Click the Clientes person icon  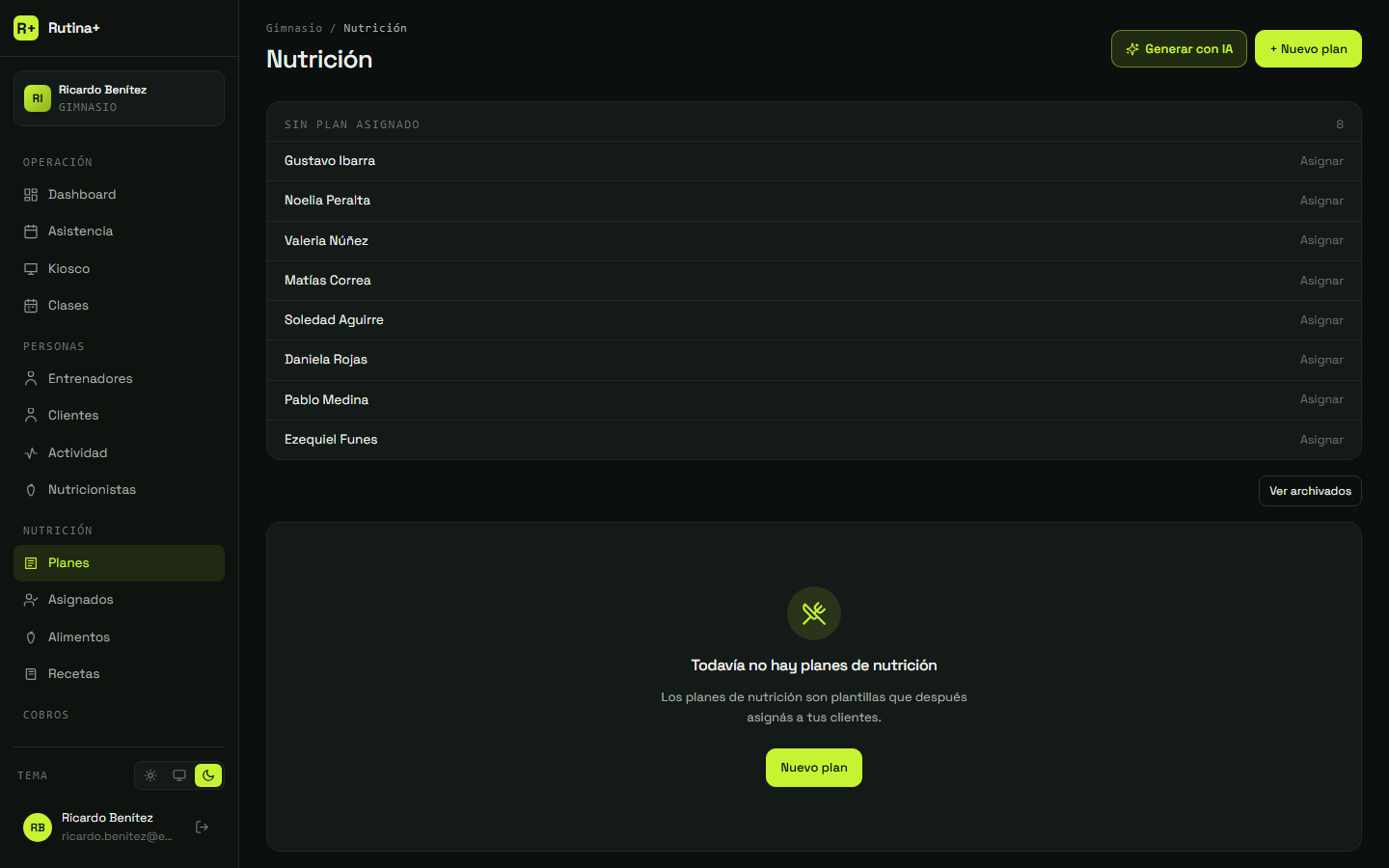point(31,416)
